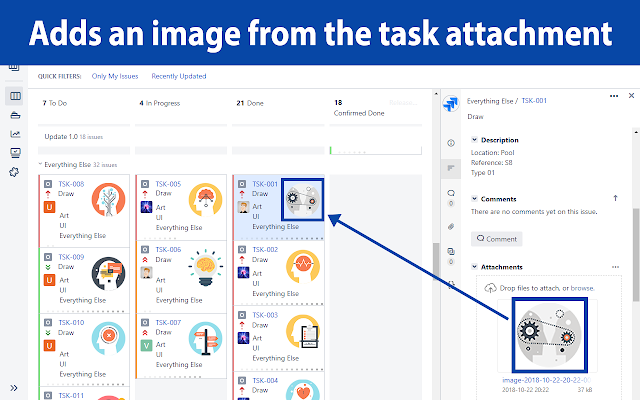Open issue TSK-003 link
This screenshot has height=400, width=640.
click(x=265, y=315)
